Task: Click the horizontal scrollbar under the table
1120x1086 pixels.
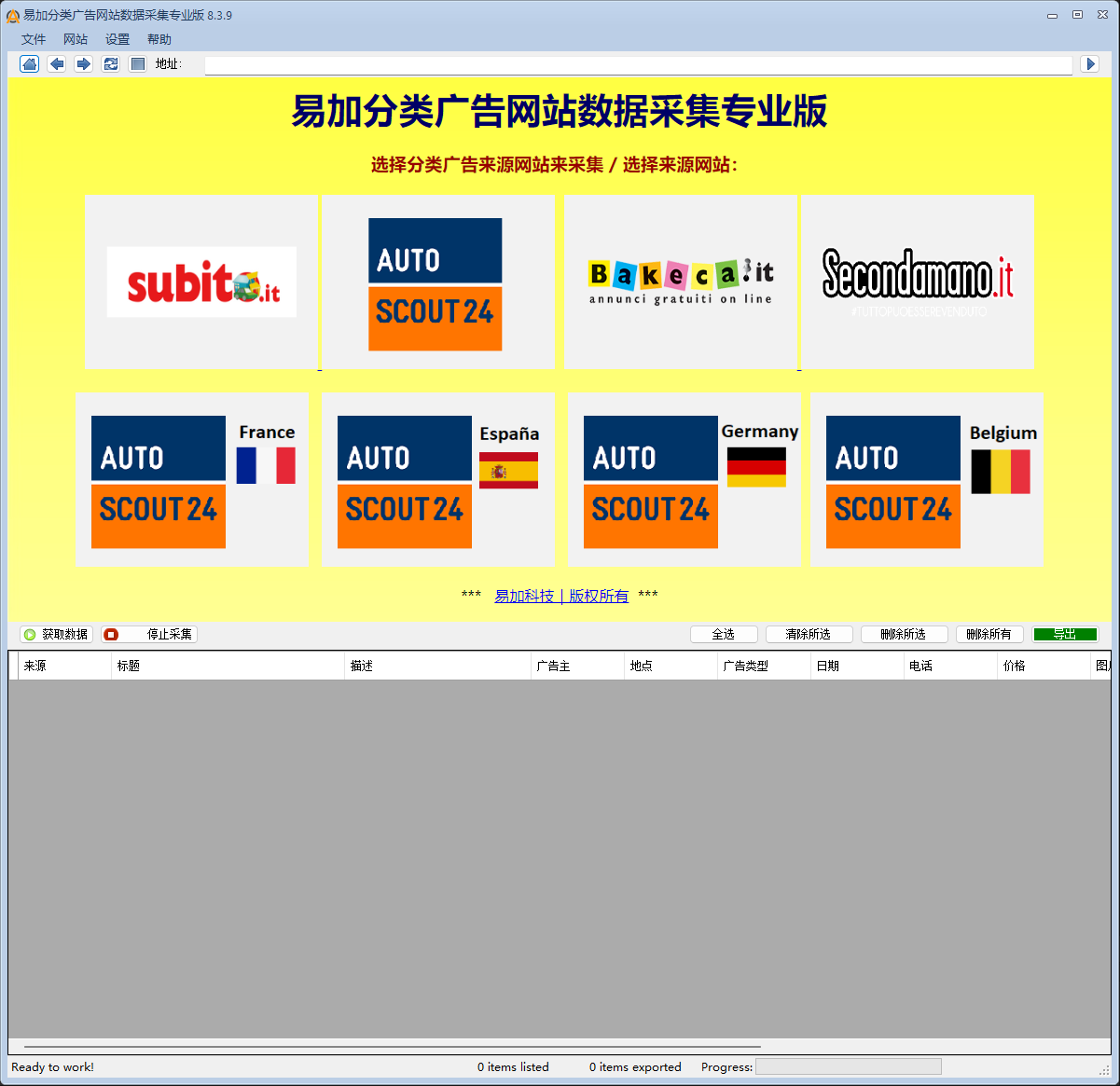Action: point(392,1047)
